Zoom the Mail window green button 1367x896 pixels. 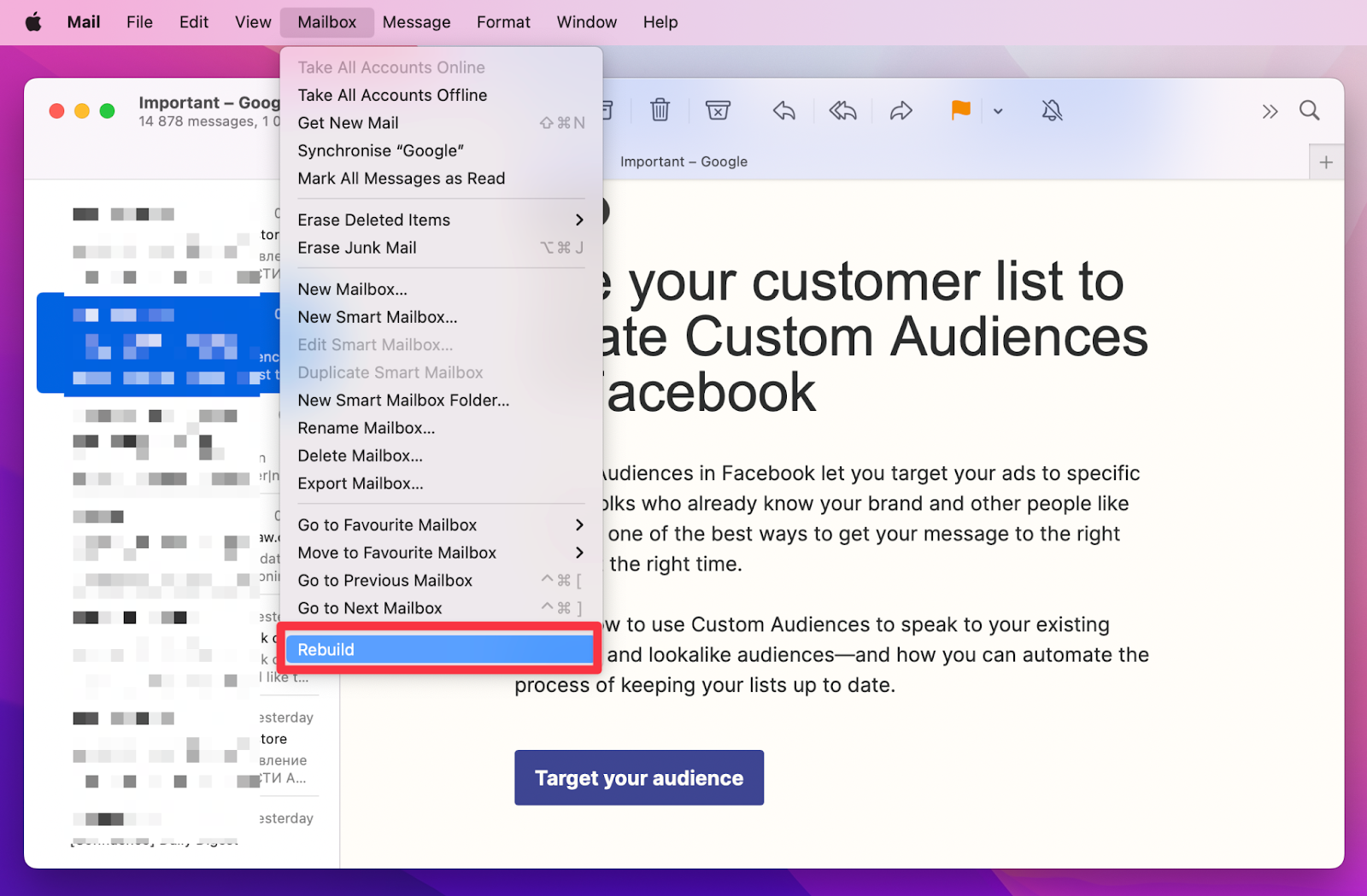[x=108, y=111]
